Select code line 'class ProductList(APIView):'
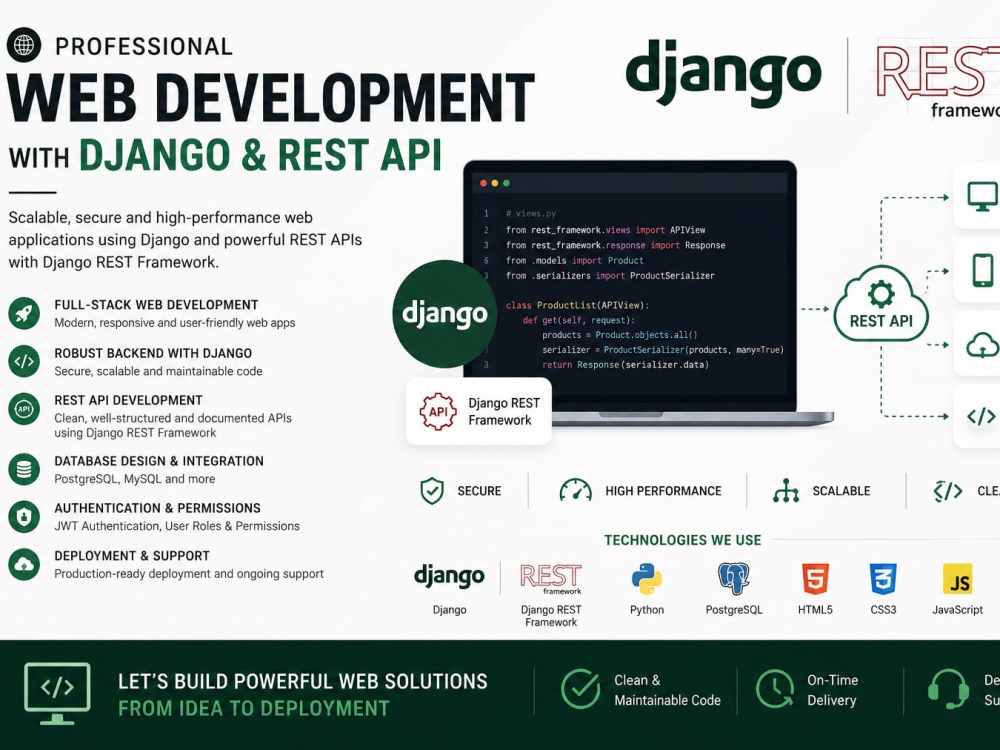The image size is (1000, 750). click(577, 305)
